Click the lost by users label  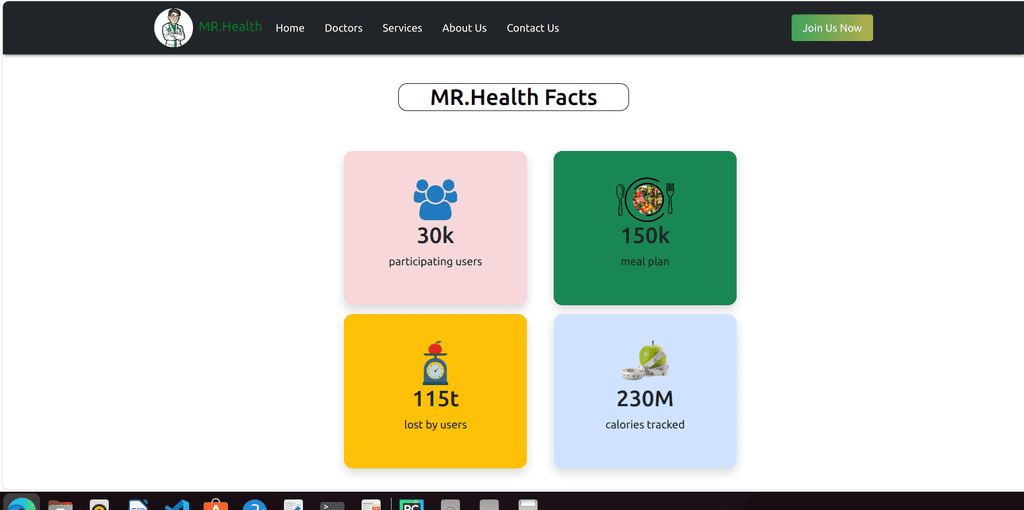pyautogui.click(x=435, y=424)
